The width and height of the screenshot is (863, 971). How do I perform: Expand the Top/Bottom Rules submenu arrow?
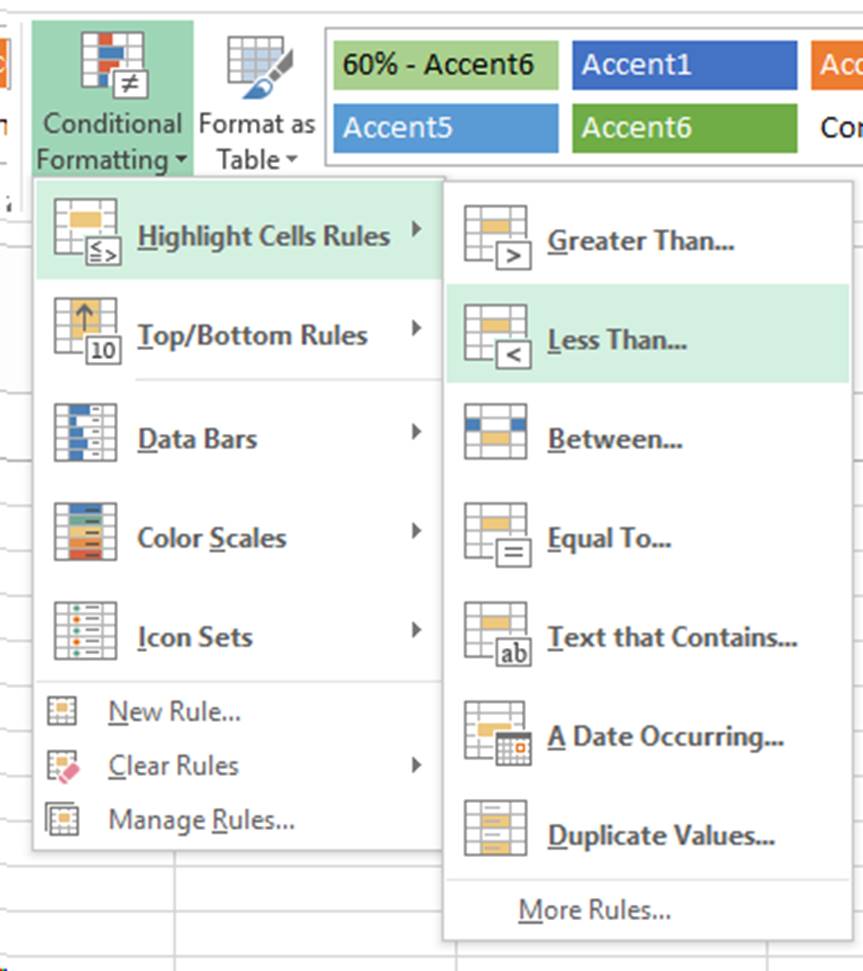(417, 328)
